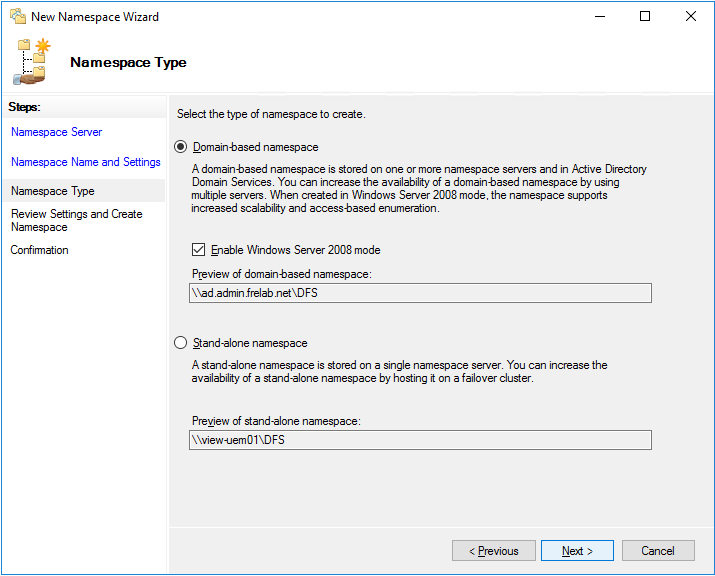
Task: Cancel the namespace wizard
Action: pos(657,551)
